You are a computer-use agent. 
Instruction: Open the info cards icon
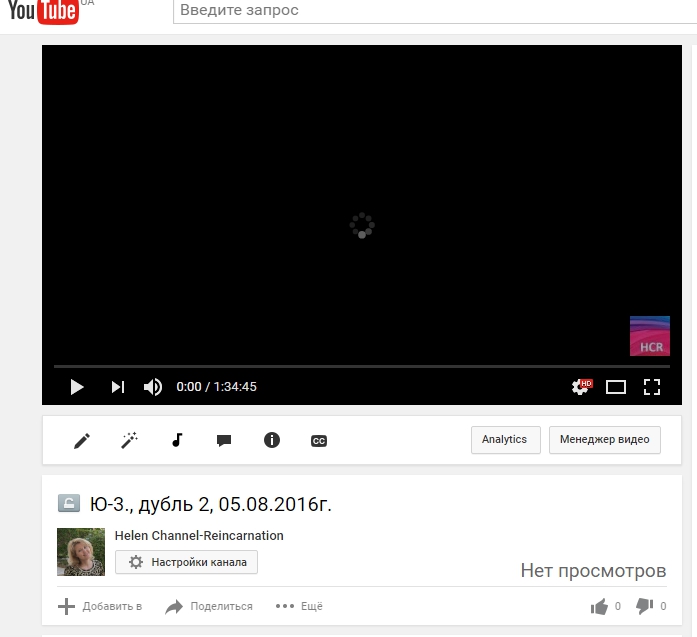271,440
